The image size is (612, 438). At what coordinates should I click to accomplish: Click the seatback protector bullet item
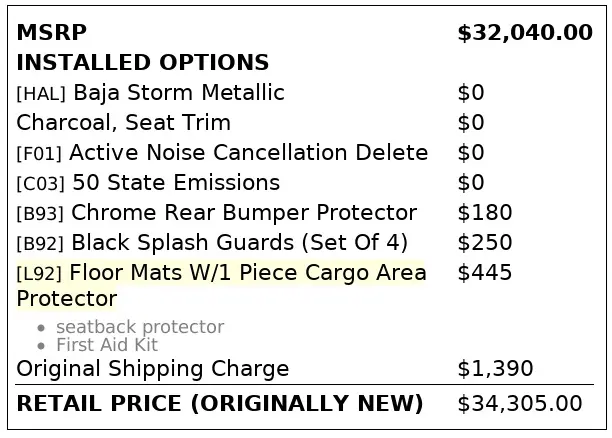(x=140, y=327)
